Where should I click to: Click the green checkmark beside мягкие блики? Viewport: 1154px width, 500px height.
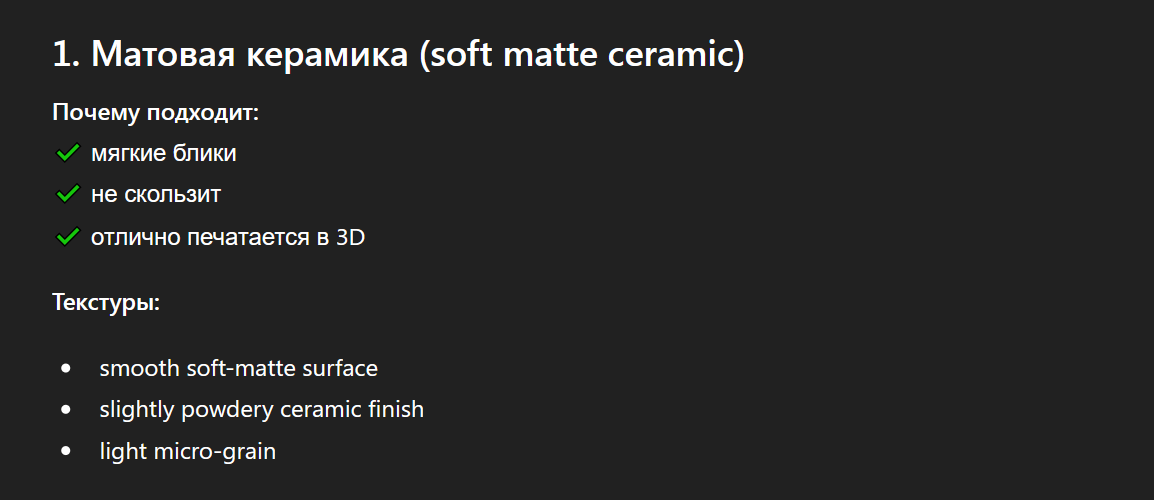point(67,153)
